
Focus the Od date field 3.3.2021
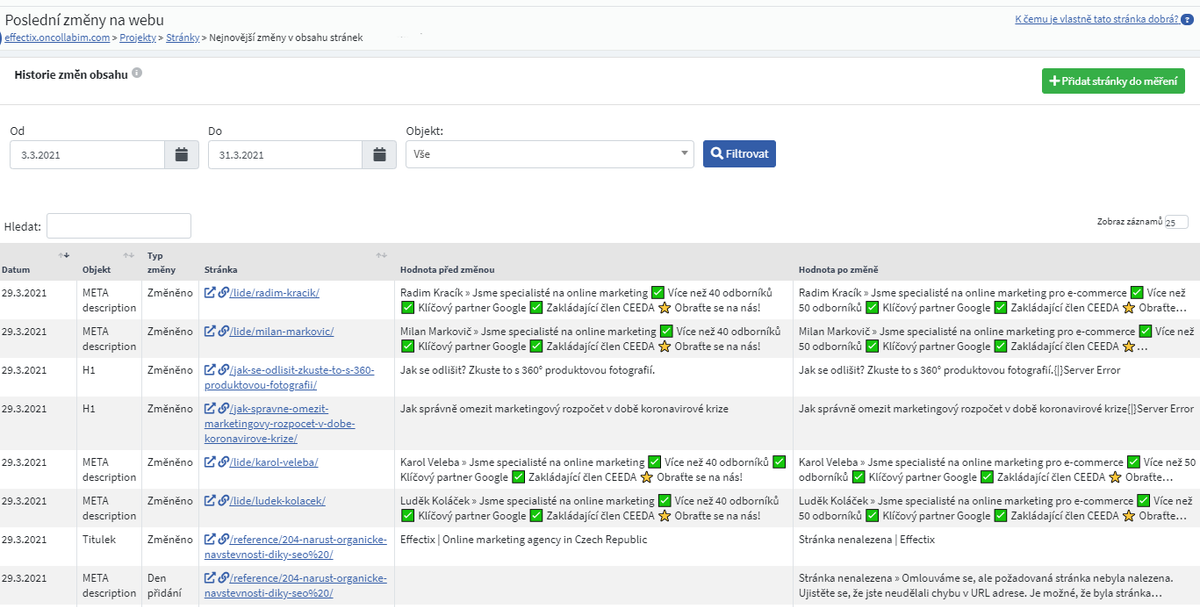click(x=87, y=155)
